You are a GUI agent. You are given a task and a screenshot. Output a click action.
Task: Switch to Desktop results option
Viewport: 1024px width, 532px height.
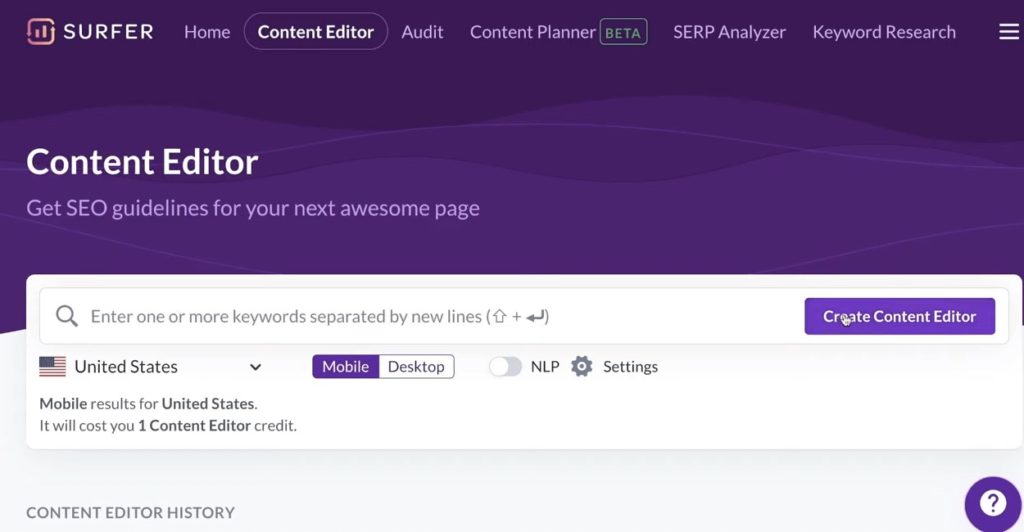coord(416,366)
